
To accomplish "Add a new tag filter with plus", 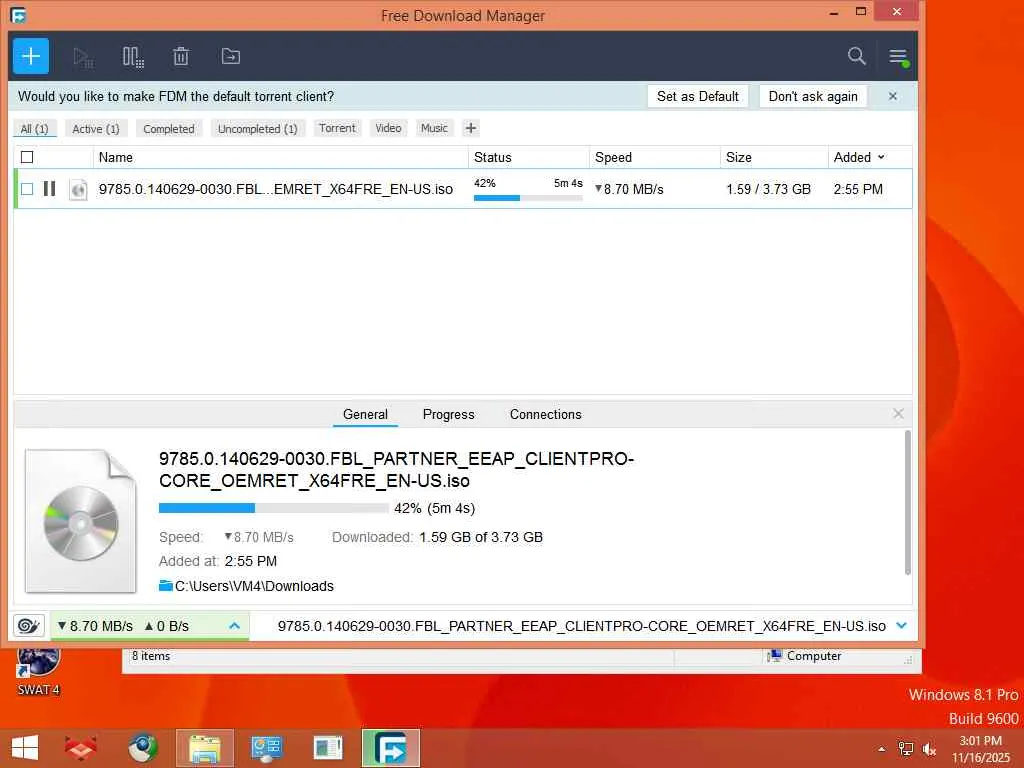I will pyautogui.click(x=471, y=128).
